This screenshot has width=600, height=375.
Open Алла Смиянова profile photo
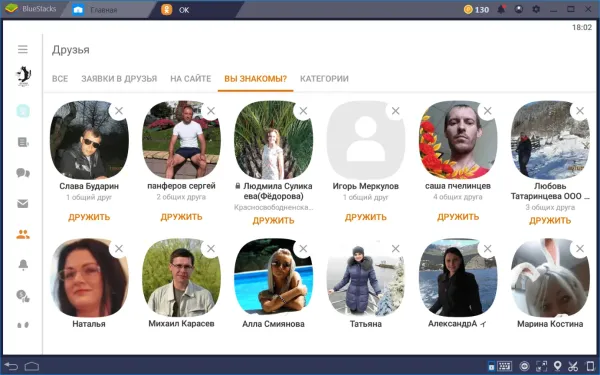point(274,278)
